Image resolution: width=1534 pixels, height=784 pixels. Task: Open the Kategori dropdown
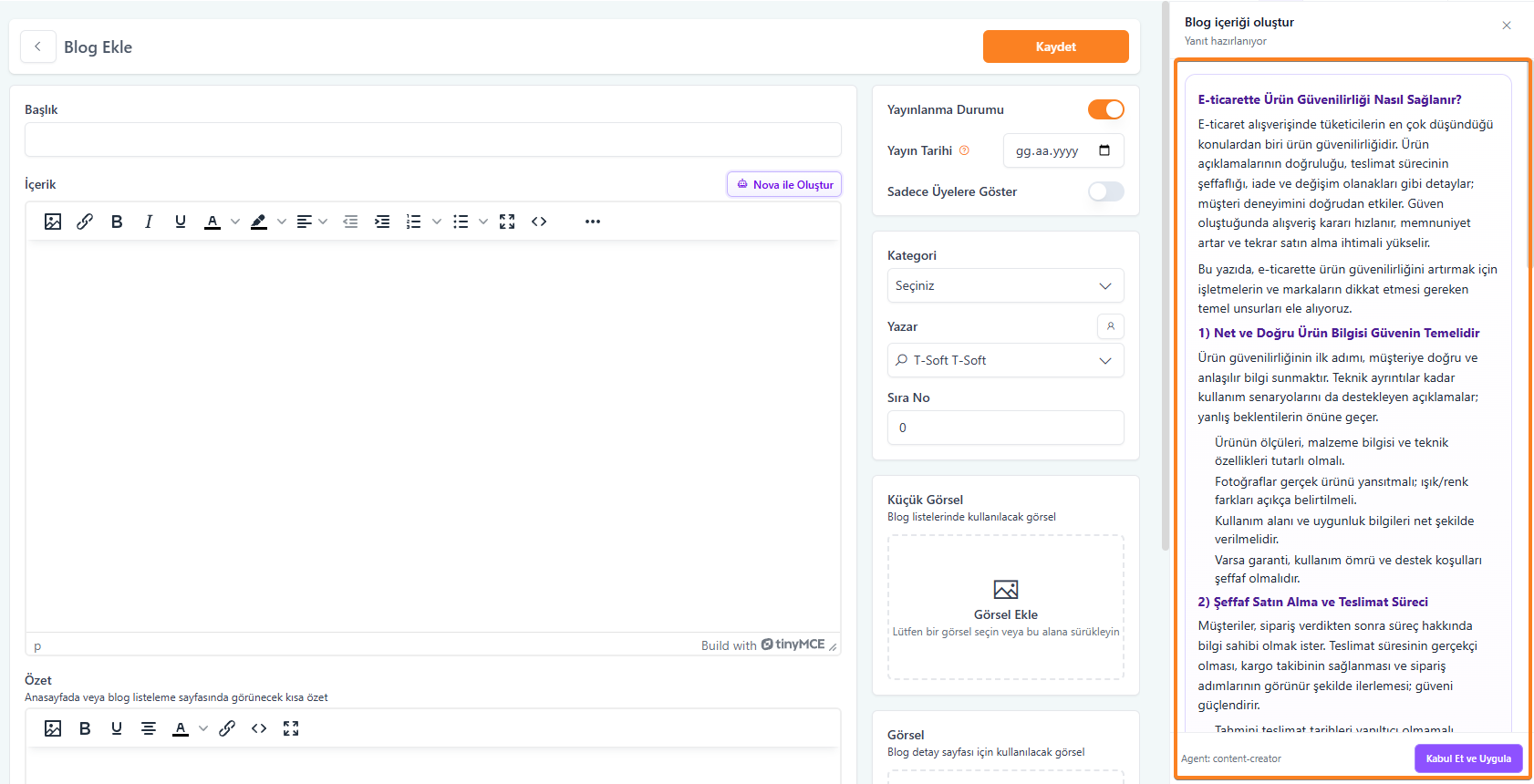[1006, 285]
